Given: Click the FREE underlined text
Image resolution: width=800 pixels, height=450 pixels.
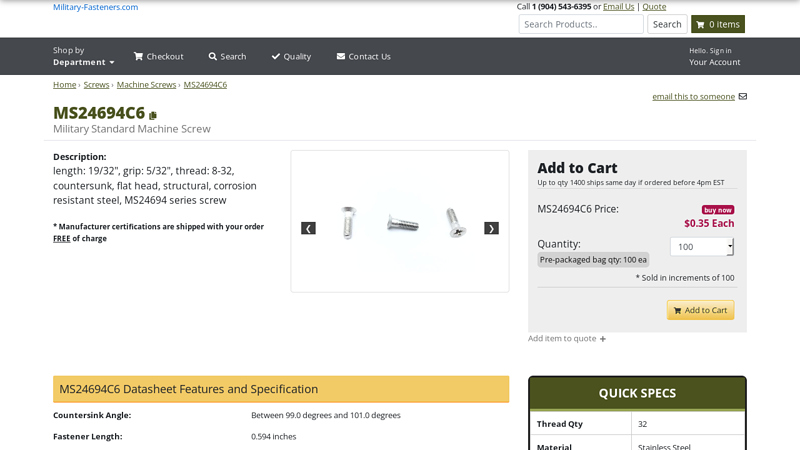Looking at the screenshot, I should [x=62, y=238].
